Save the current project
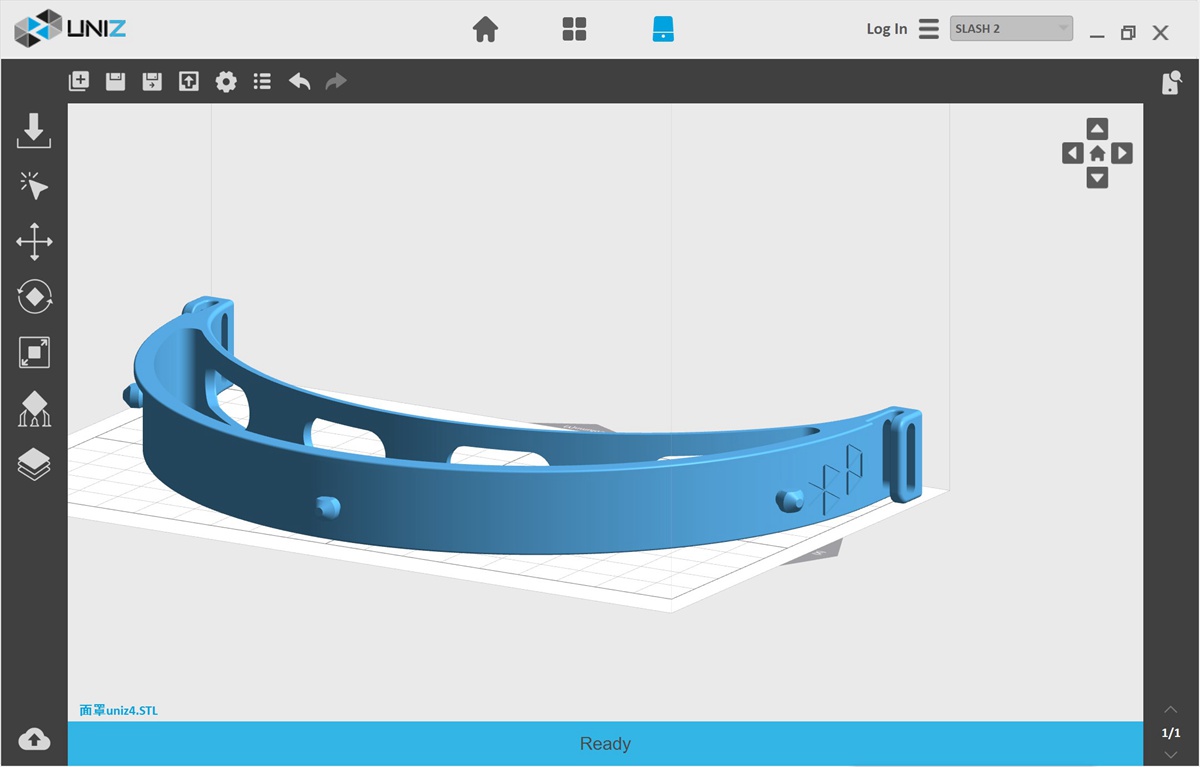1200x767 pixels. pos(115,81)
